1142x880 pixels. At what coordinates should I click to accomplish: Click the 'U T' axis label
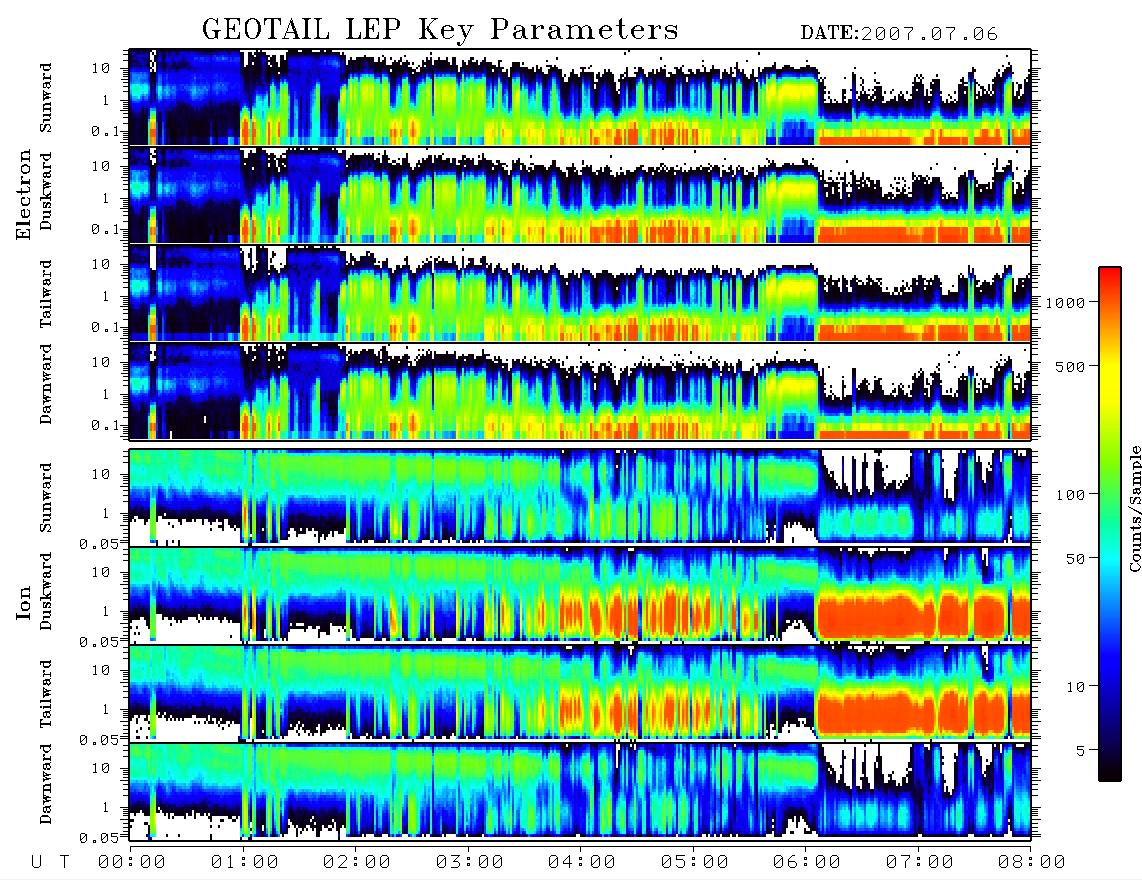point(50,862)
